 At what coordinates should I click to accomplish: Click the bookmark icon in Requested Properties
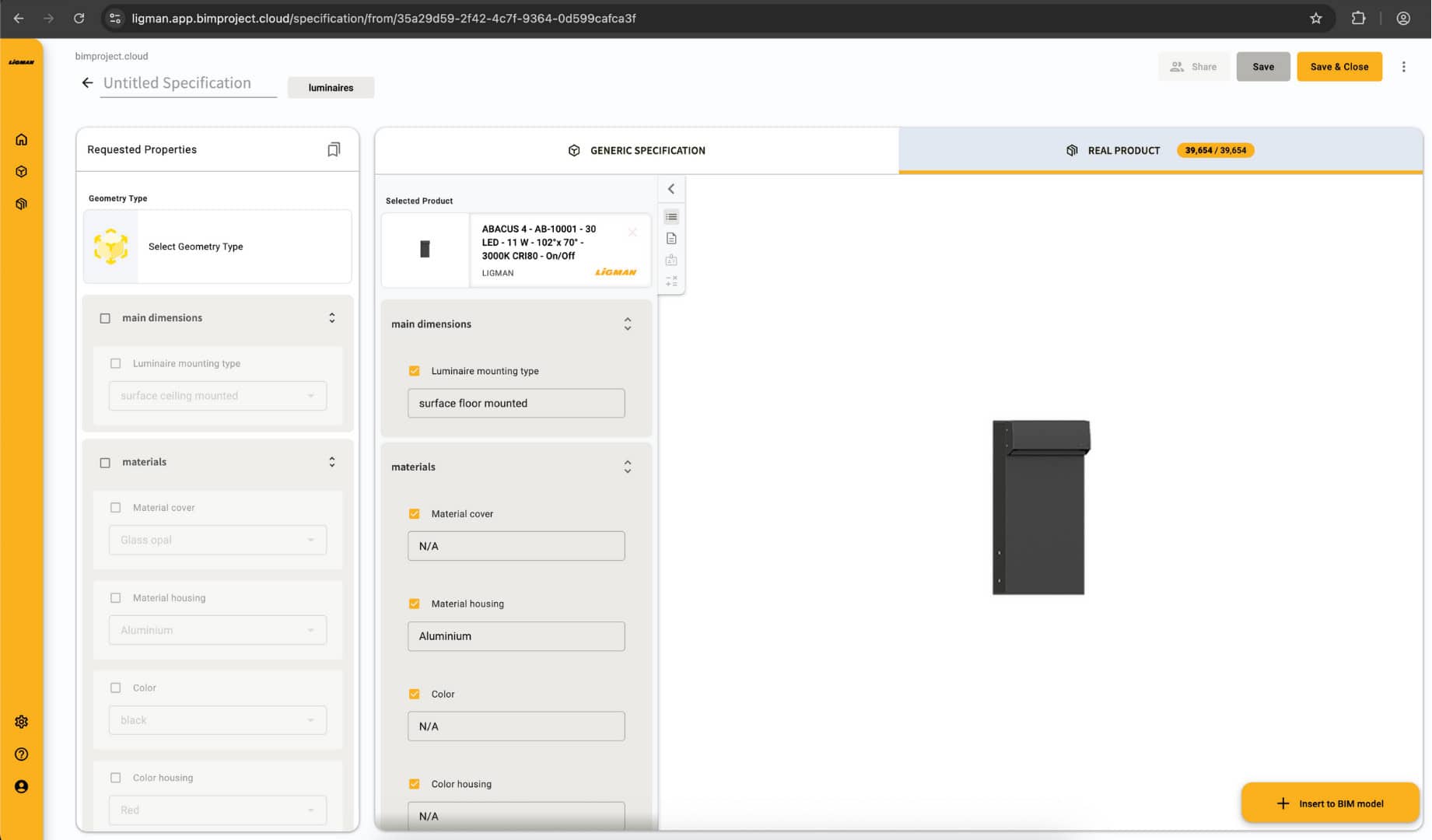[334, 149]
